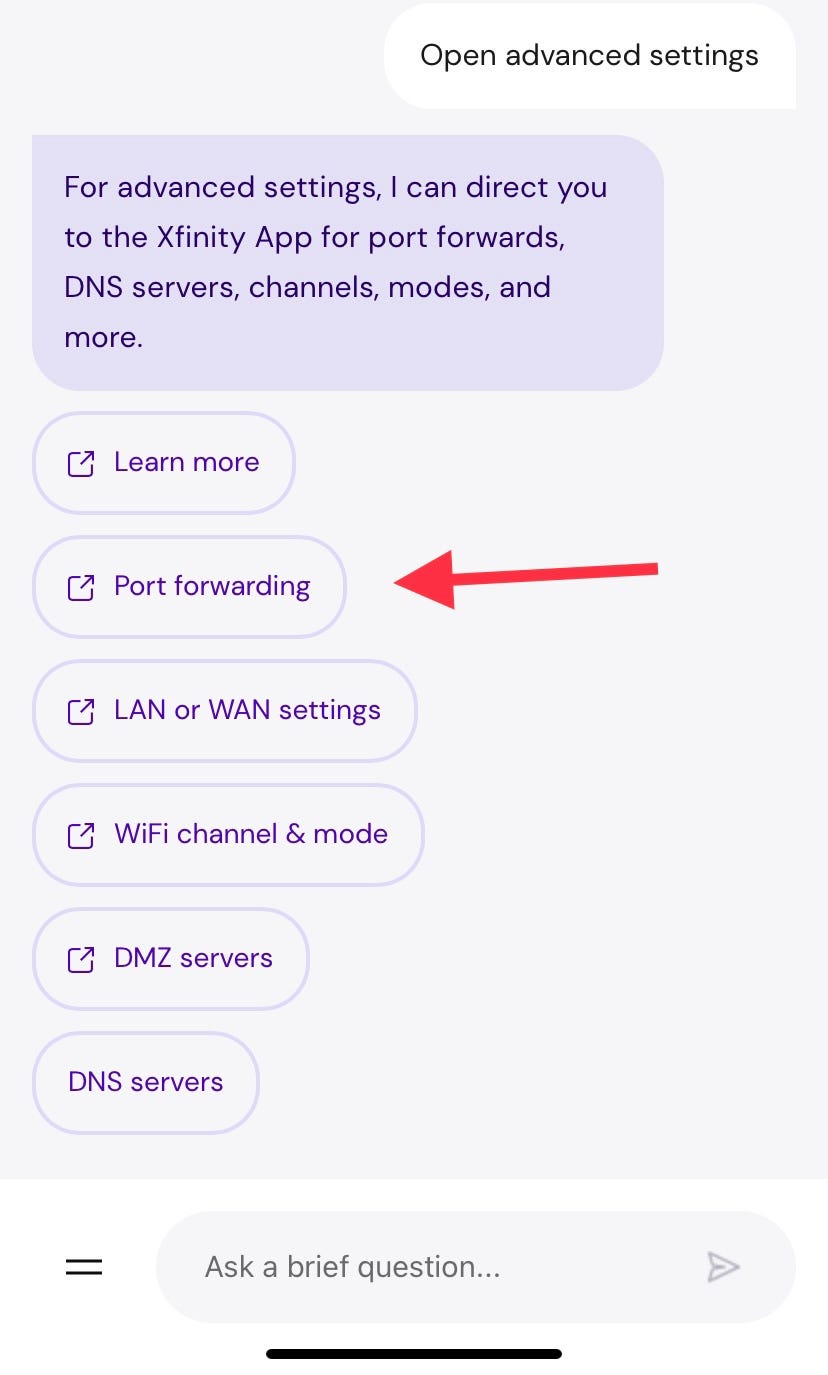Tap the external link icon beside DMZ servers
Viewport: 828px width, 1375px height.
(80, 959)
